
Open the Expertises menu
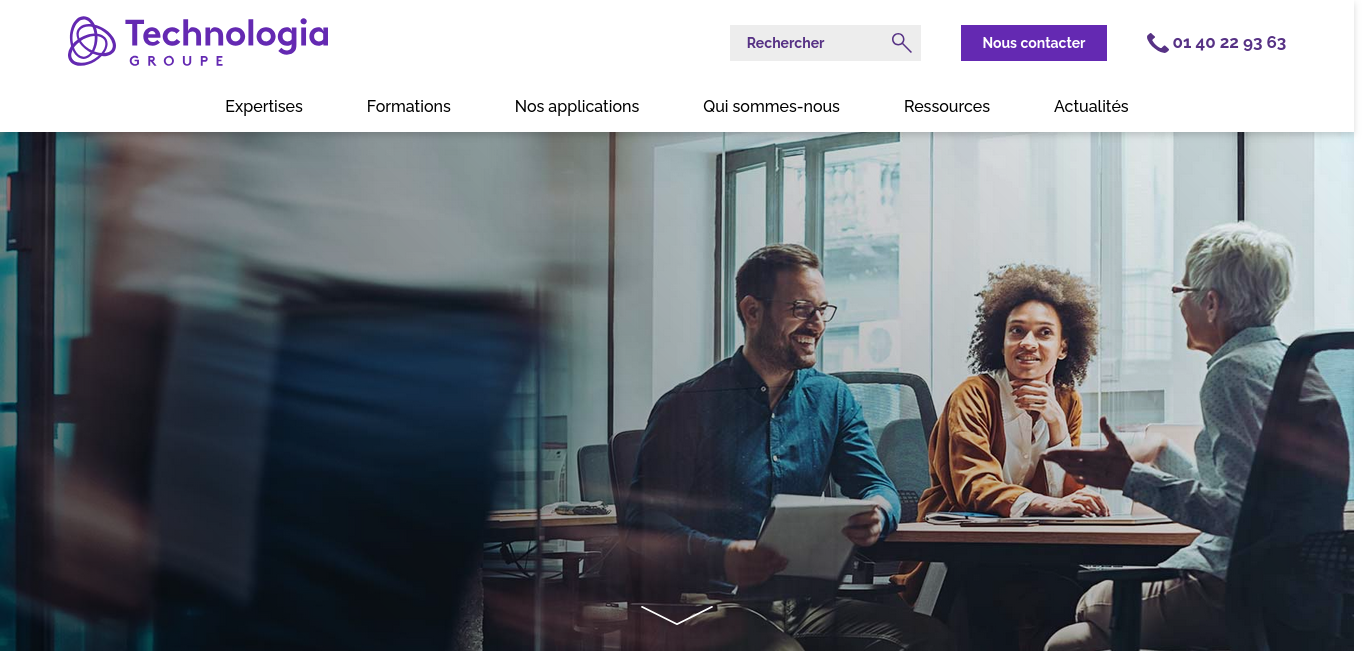pos(264,106)
